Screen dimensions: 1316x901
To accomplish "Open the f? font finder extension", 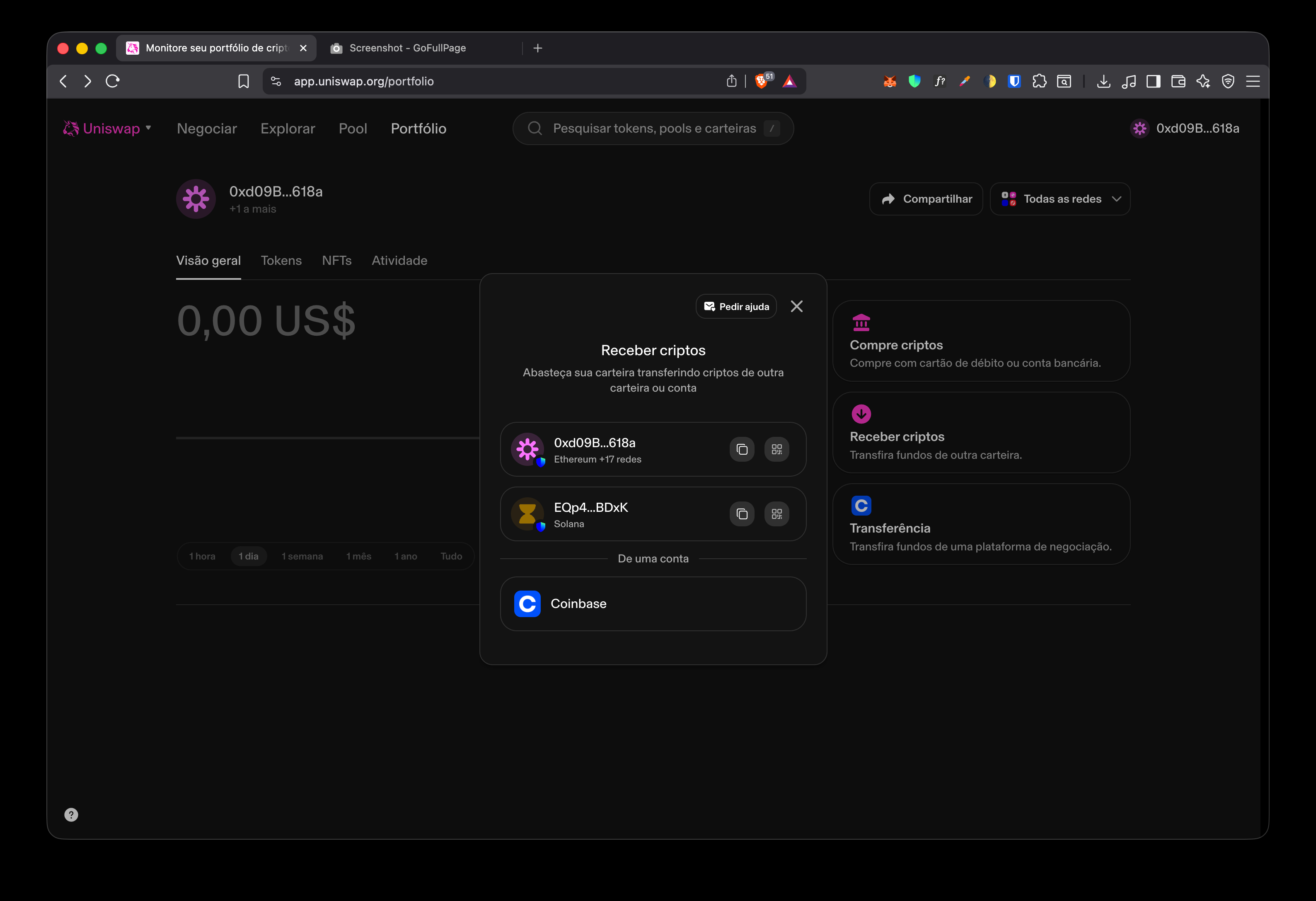I will [939, 82].
